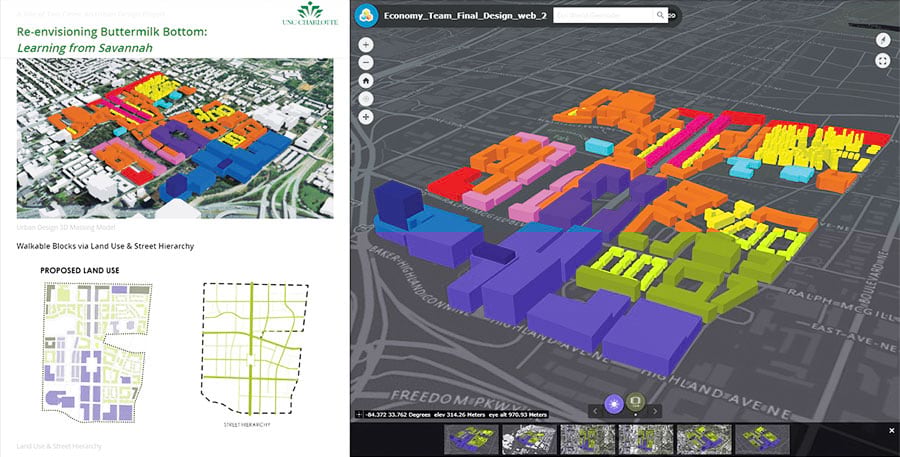Open the layers tool green icon
This screenshot has width=900, height=457.
click(635, 401)
